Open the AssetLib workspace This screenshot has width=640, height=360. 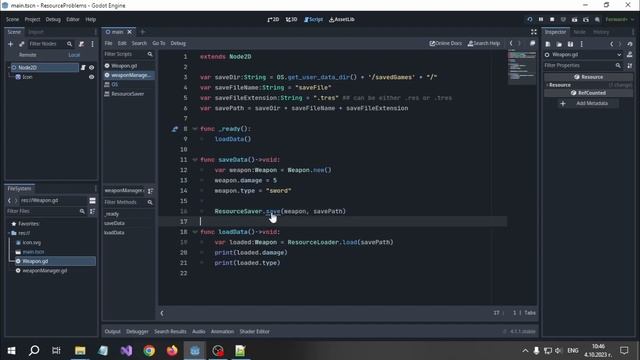[342, 19]
